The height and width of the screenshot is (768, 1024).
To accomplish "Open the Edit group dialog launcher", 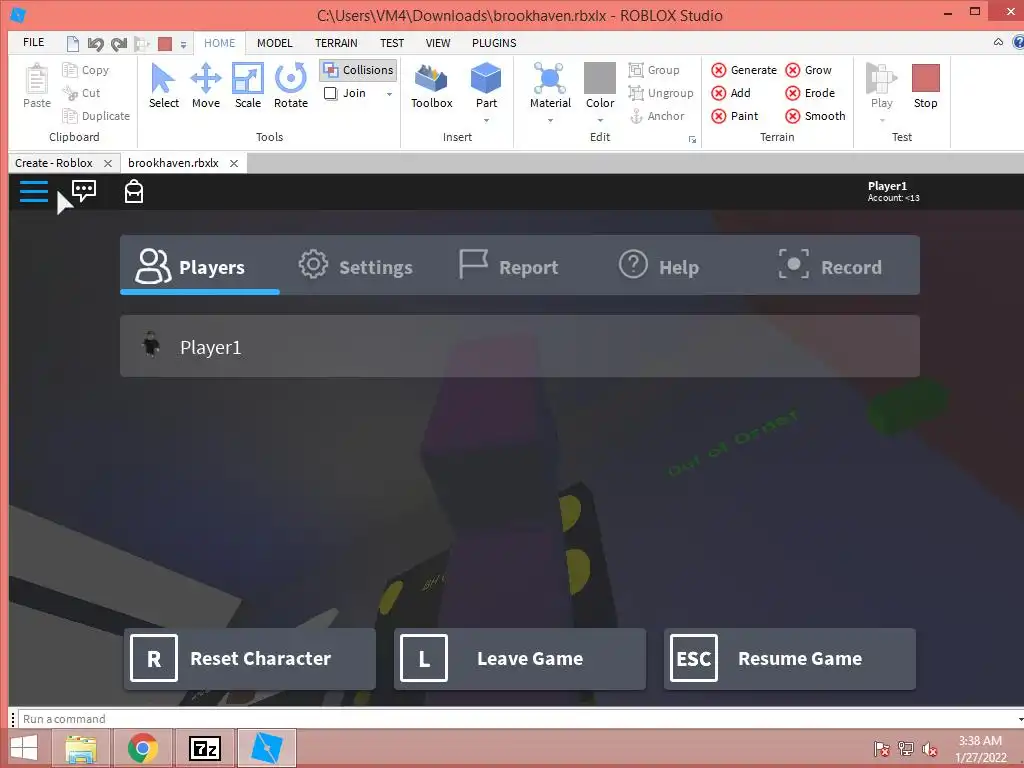I will tap(692, 140).
